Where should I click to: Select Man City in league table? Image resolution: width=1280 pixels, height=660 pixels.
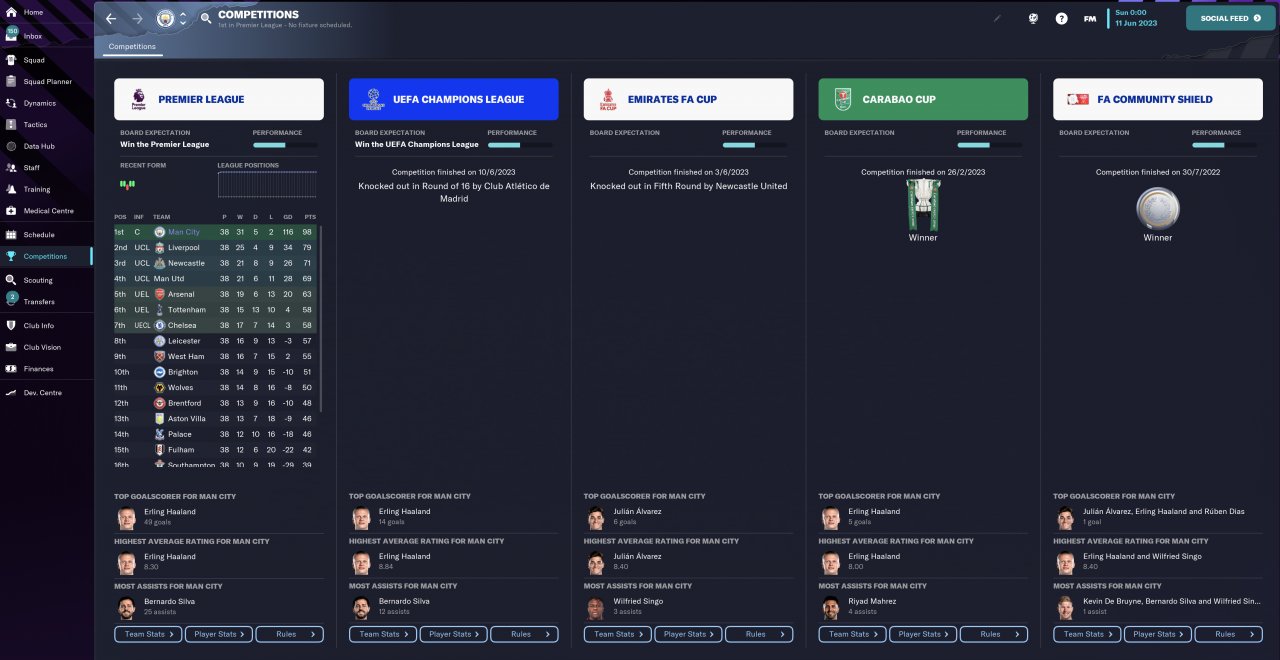(x=216, y=232)
